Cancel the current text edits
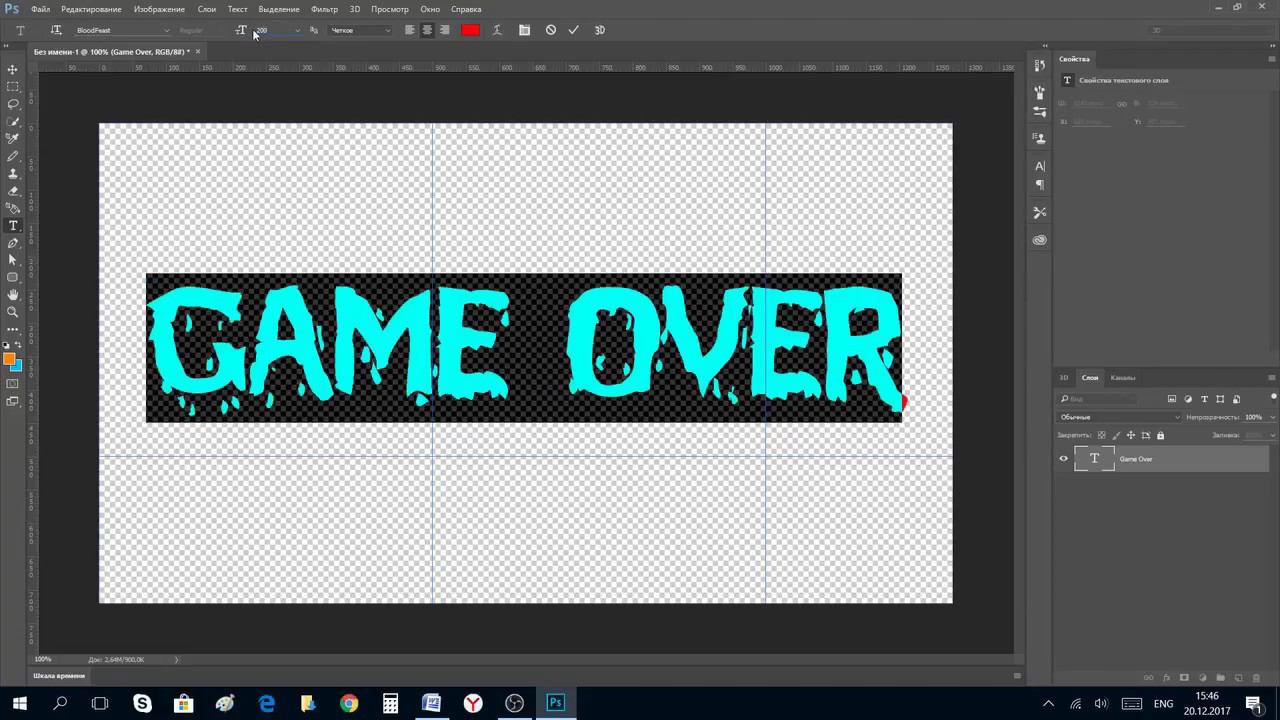The image size is (1280, 720). [550, 30]
